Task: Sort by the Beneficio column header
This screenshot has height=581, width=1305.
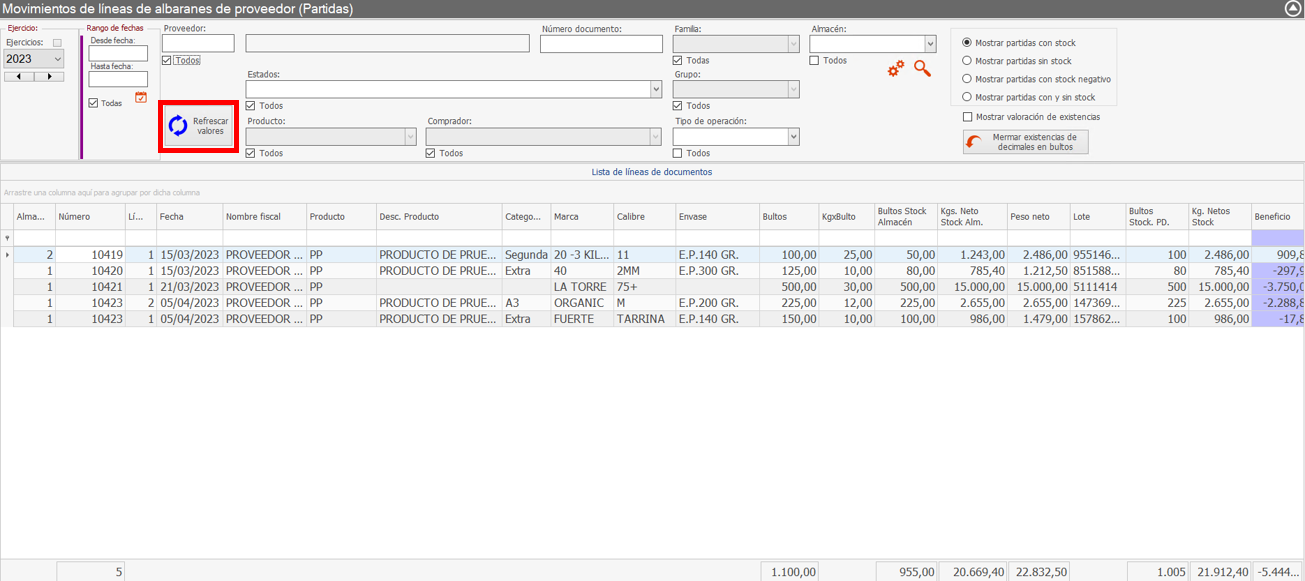Action: point(1278,217)
